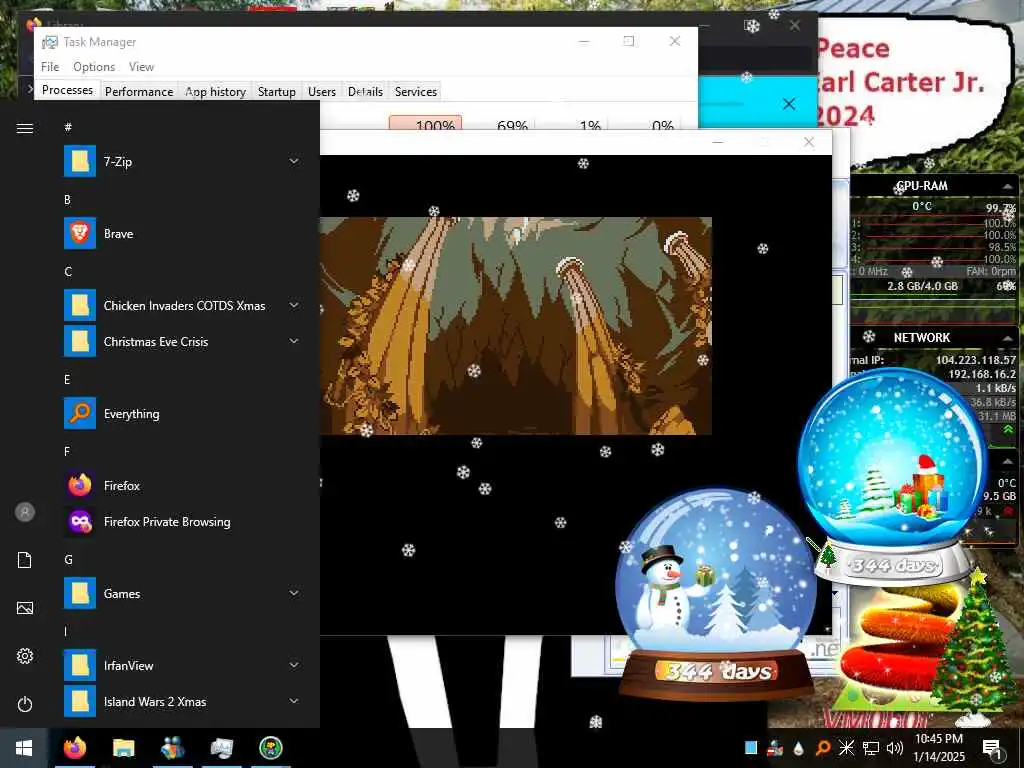Image resolution: width=1024 pixels, height=768 pixels.
Task: Switch to the Services tab
Action: click(x=416, y=91)
